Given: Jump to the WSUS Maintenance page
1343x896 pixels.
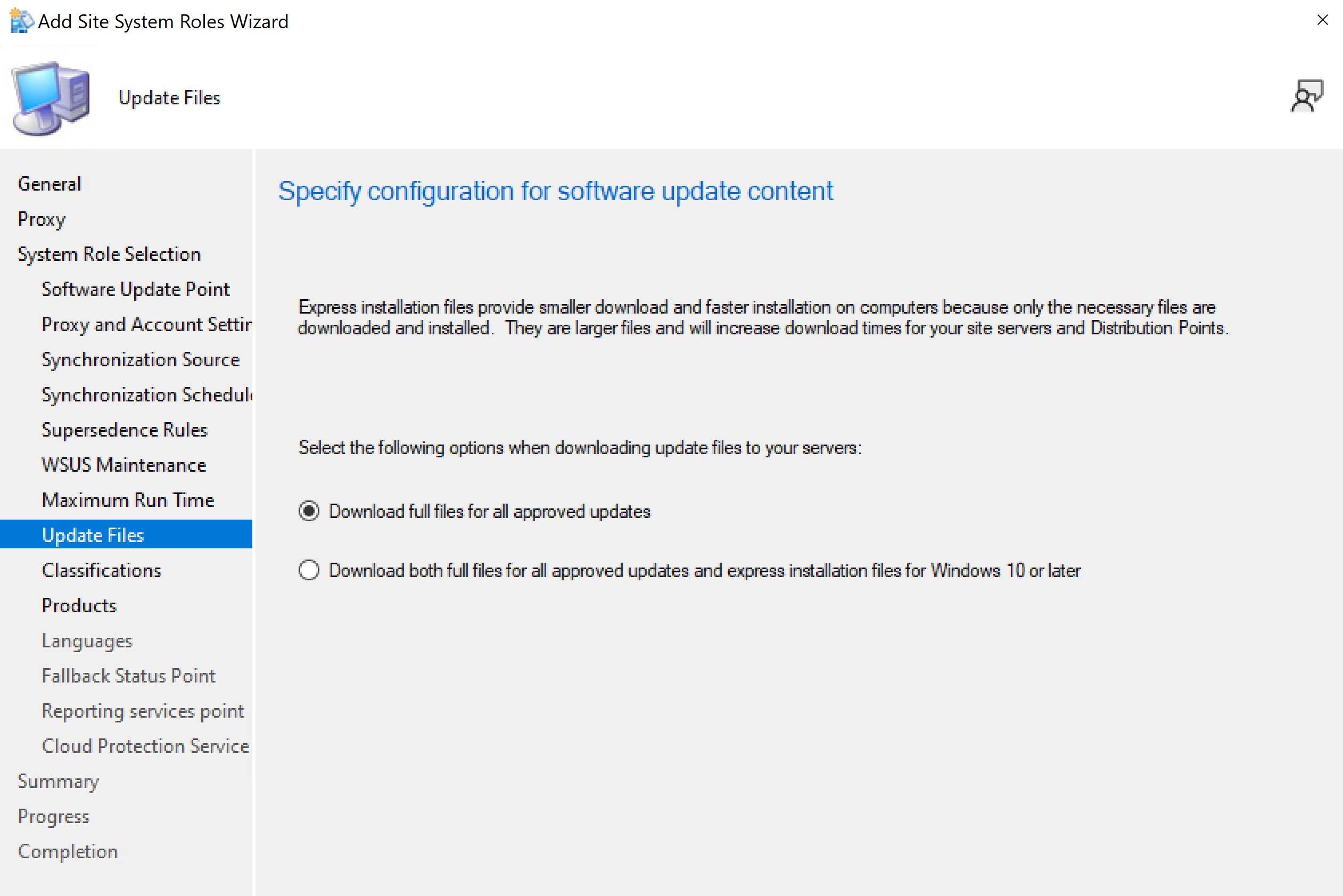Looking at the screenshot, I should pyautogui.click(x=124, y=465).
